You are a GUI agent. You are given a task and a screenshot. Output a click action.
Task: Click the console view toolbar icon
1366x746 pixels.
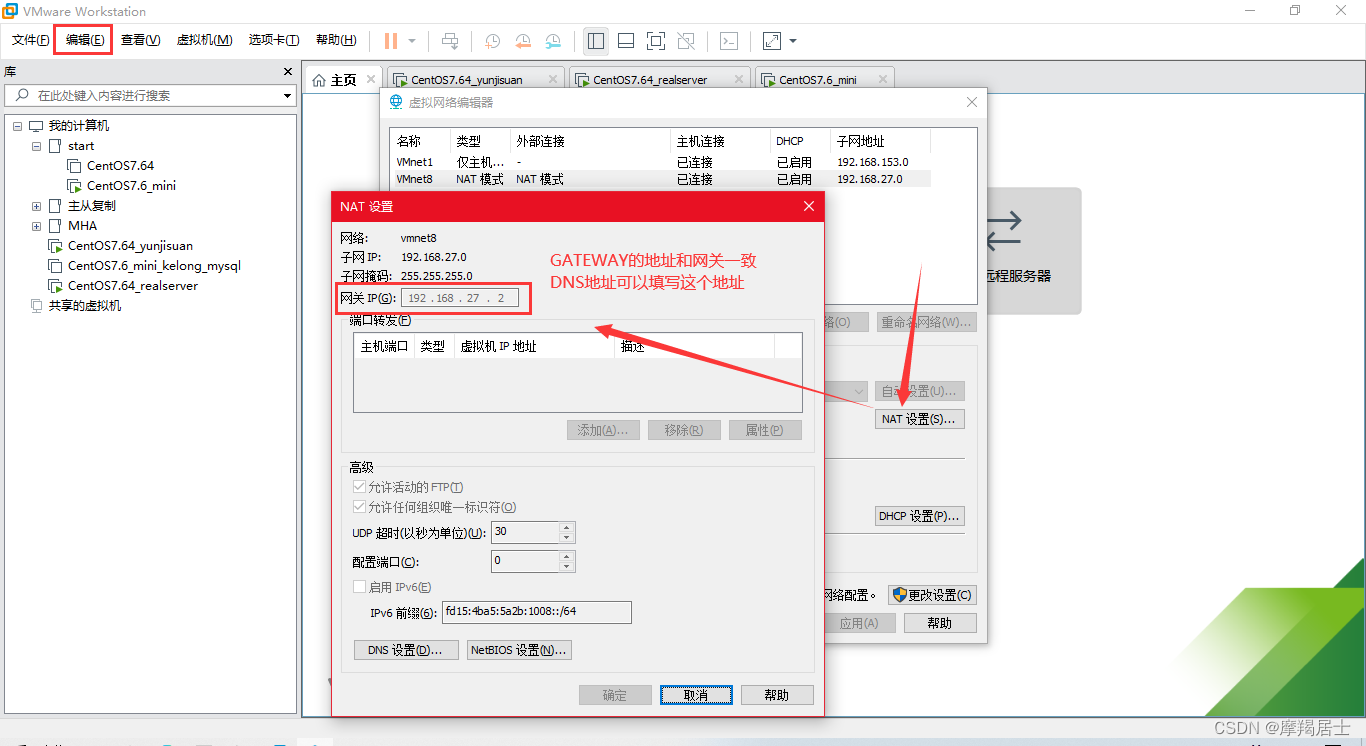click(x=730, y=41)
